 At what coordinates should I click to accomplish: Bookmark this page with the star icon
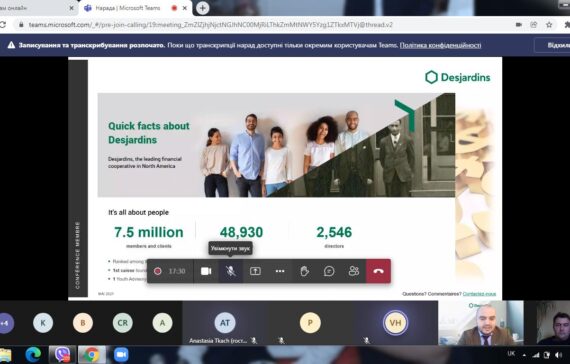click(x=549, y=25)
